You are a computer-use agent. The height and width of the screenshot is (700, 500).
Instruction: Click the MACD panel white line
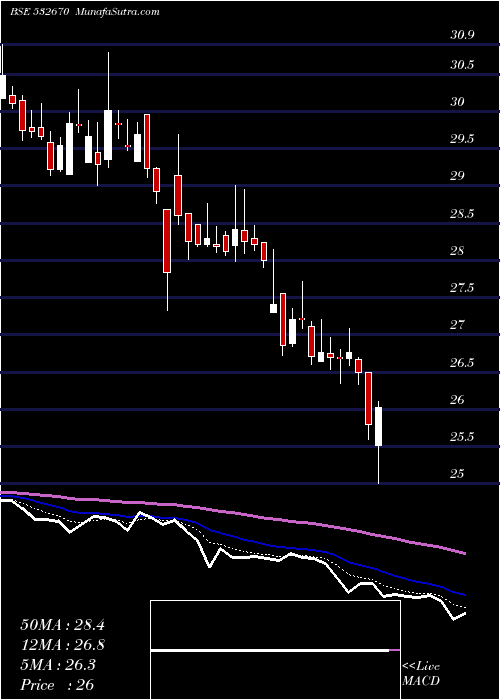coord(270,650)
